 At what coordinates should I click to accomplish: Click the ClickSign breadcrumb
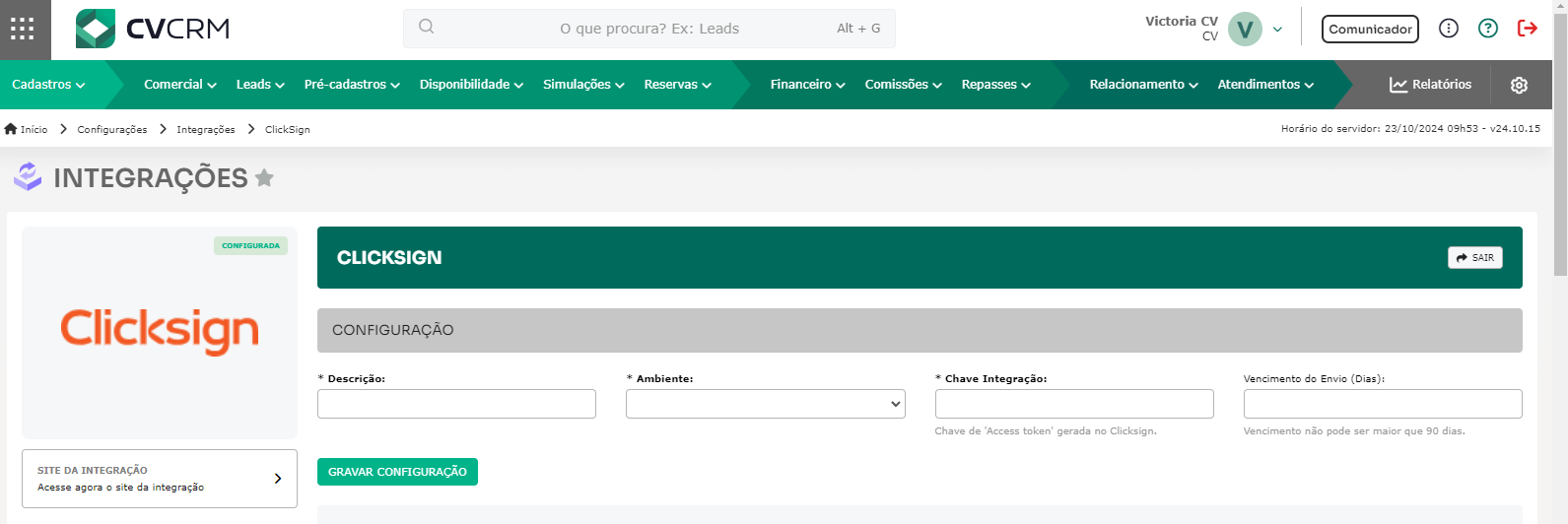[288, 129]
